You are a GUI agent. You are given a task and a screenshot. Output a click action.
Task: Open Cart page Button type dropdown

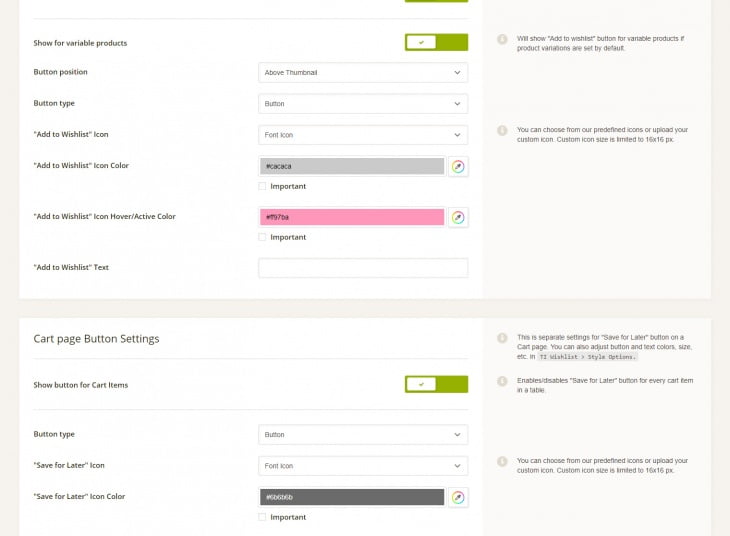tap(363, 434)
